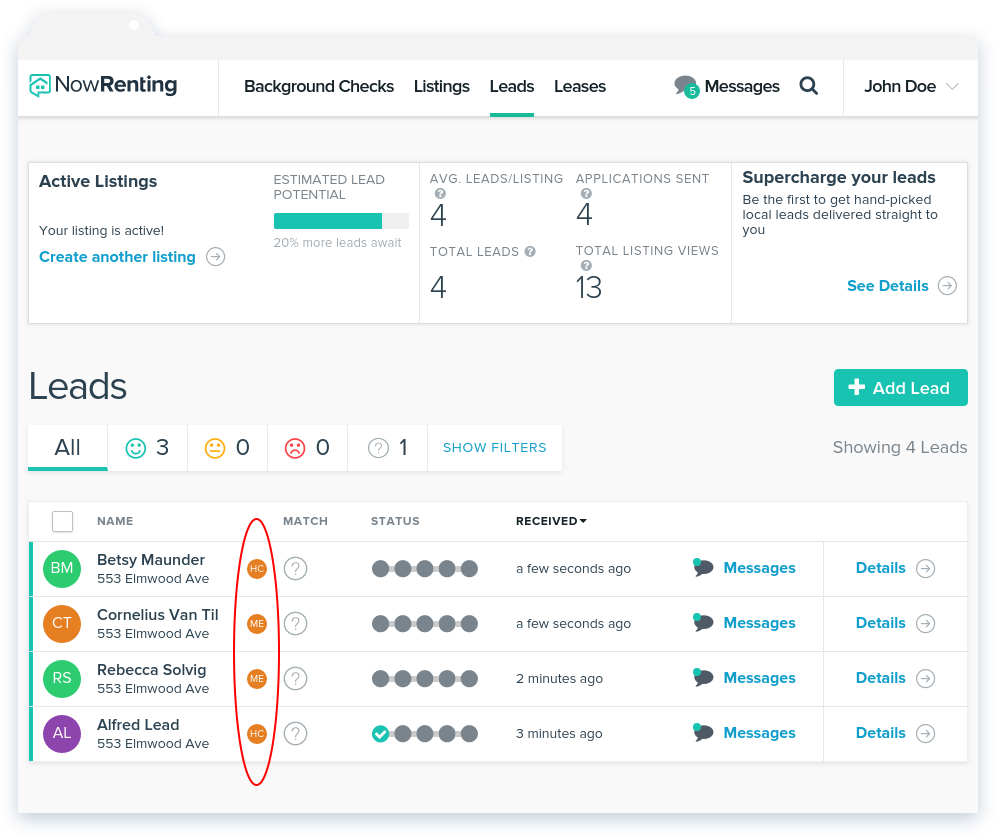Click the MATCH column header
The height and width of the screenshot is (837, 996).
click(x=306, y=521)
